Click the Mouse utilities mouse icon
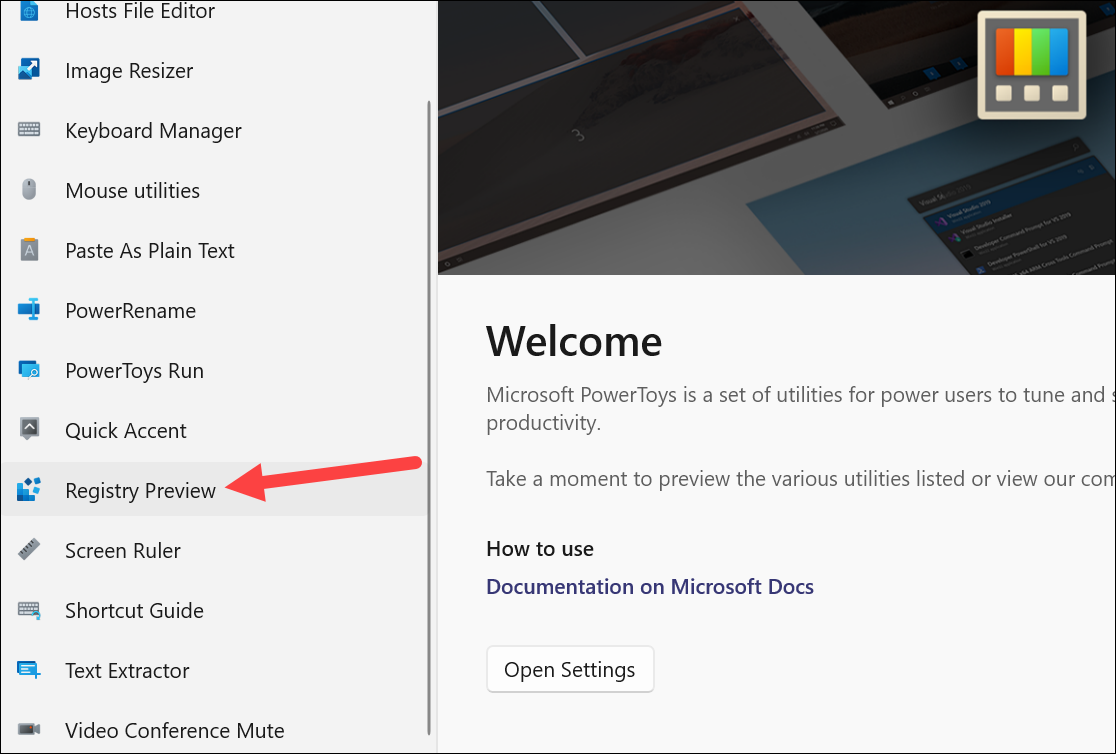1116x754 pixels. (29, 189)
